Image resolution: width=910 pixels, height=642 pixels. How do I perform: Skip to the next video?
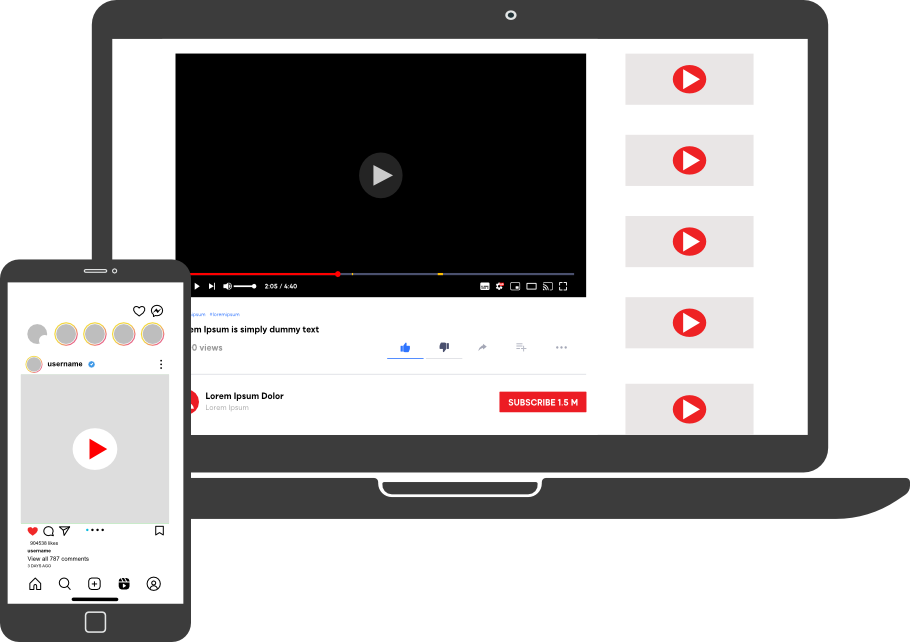[212, 286]
